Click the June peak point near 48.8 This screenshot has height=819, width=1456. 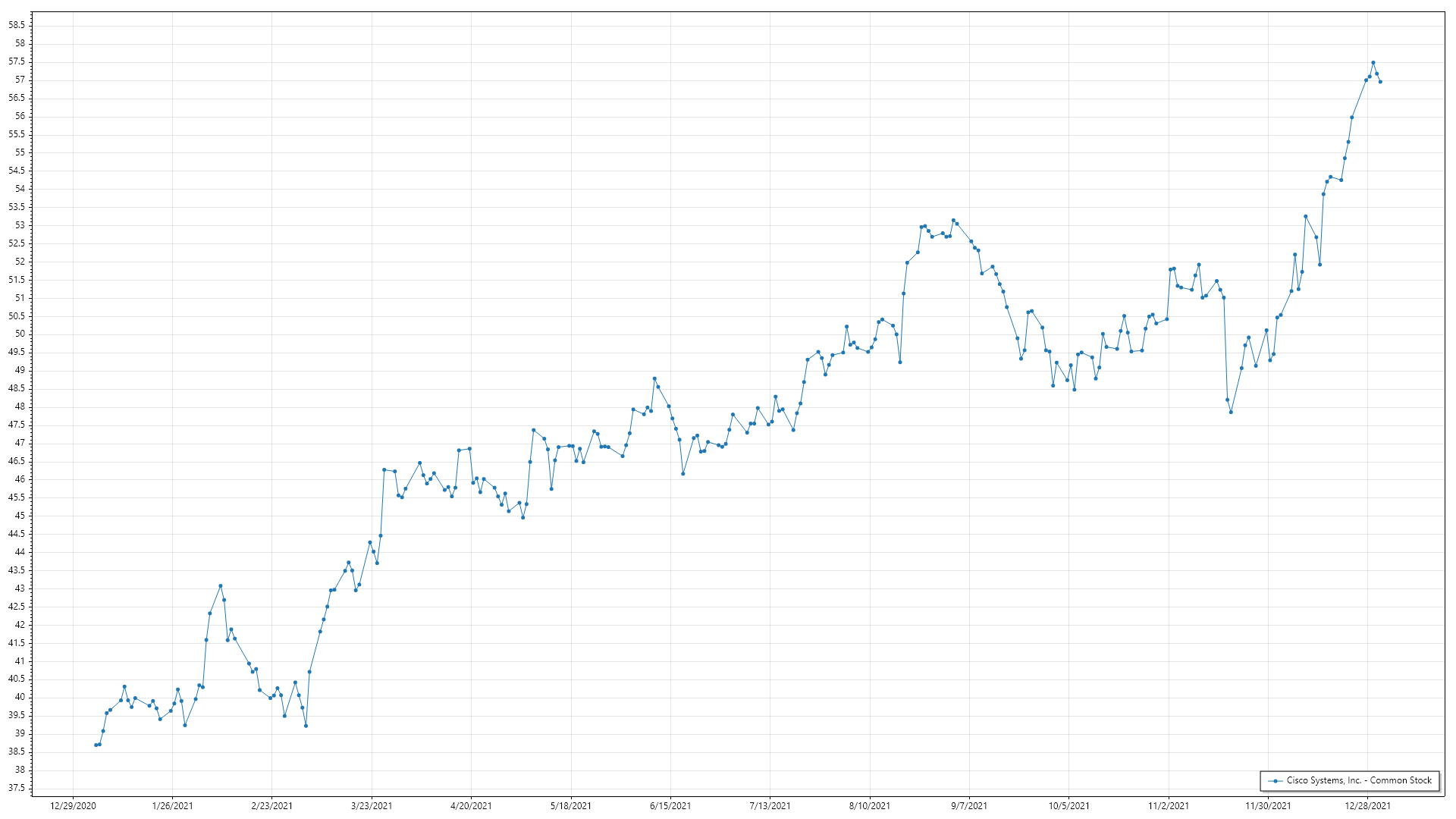click(654, 378)
